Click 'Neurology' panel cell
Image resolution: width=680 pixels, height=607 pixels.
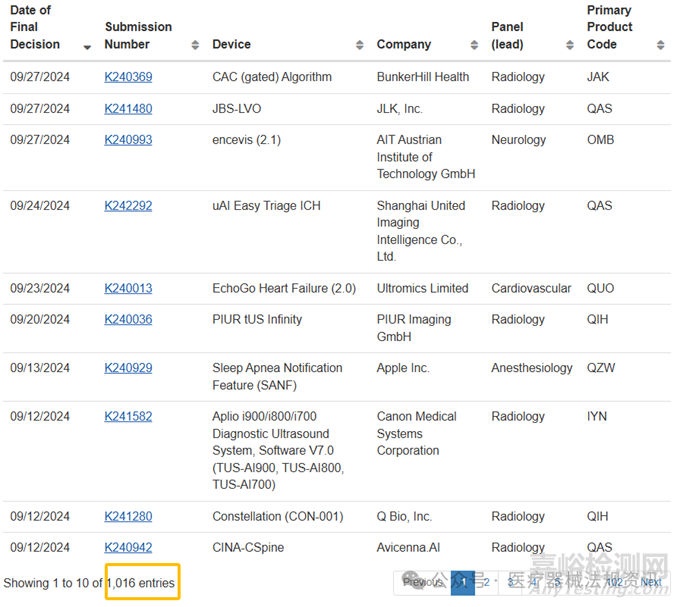pos(519,140)
